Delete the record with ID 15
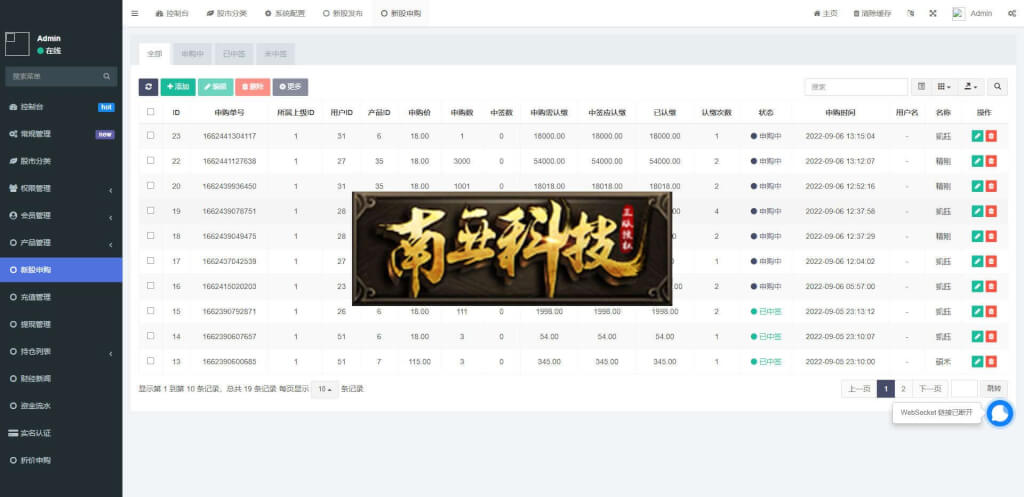1024x497 pixels. point(991,311)
